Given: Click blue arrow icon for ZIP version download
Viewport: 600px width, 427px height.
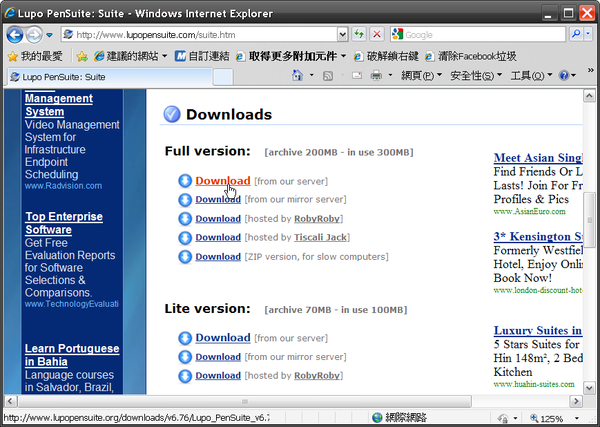Looking at the screenshot, I should tap(185, 257).
